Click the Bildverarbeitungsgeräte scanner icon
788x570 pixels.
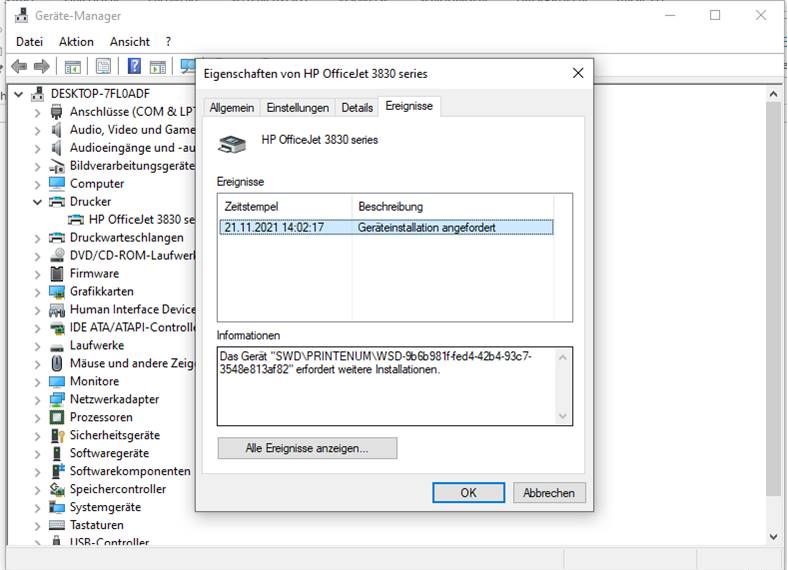click(x=57, y=166)
